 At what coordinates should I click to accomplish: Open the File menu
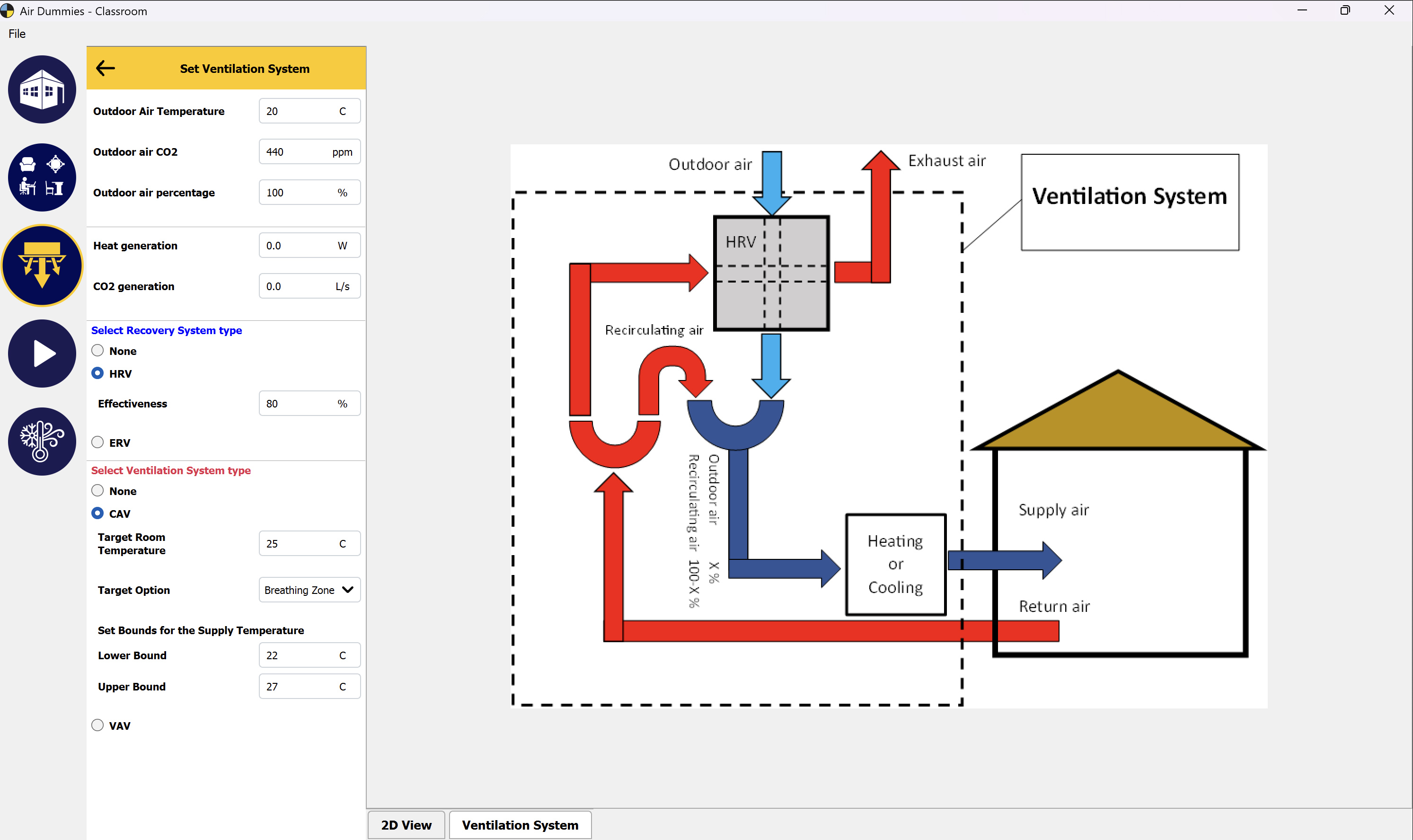[17, 34]
